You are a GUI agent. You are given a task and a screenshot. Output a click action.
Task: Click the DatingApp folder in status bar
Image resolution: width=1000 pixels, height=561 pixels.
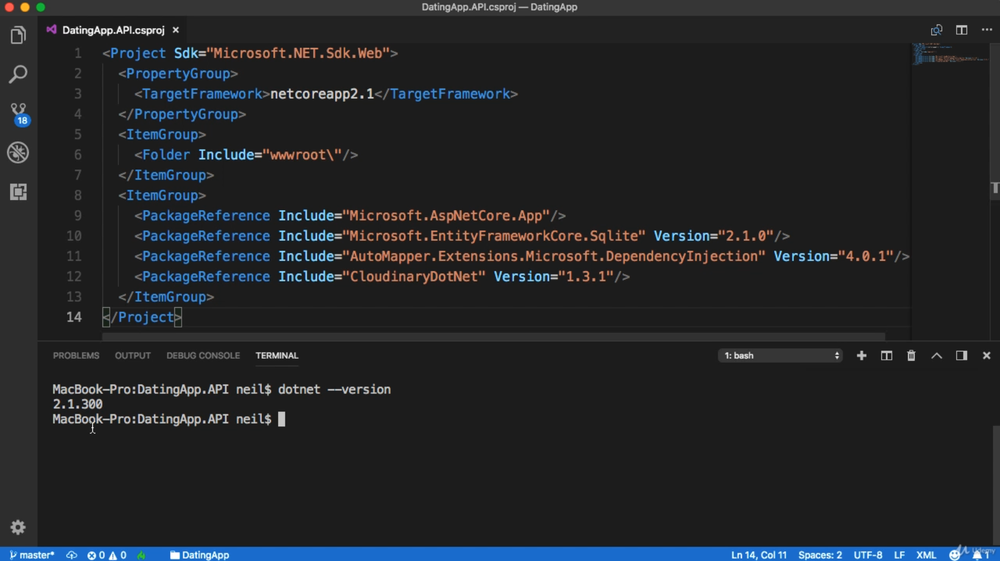(199, 555)
